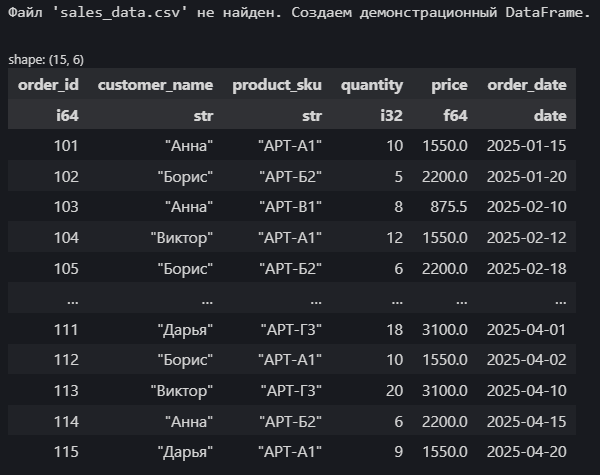Select order id 114 cell
The height and width of the screenshot is (475, 600).
[x=66, y=421]
